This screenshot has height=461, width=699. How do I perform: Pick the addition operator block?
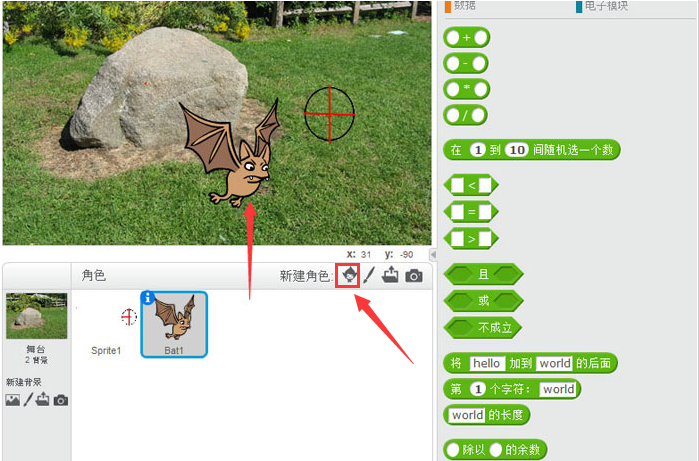(467, 38)
